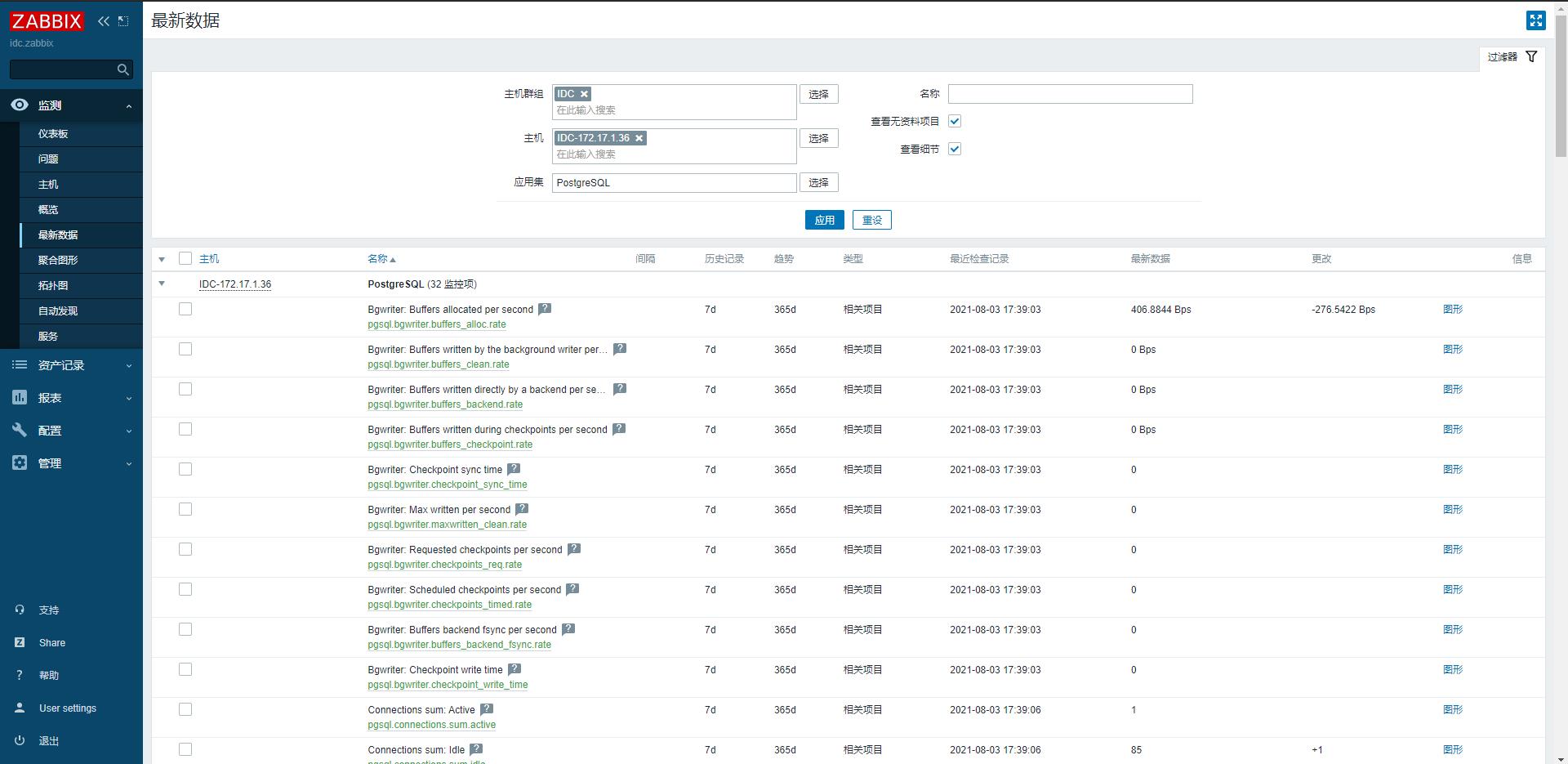Click the 报表 chart icon
Viewport: 1568px width, 764px height.
coord(20,397)
